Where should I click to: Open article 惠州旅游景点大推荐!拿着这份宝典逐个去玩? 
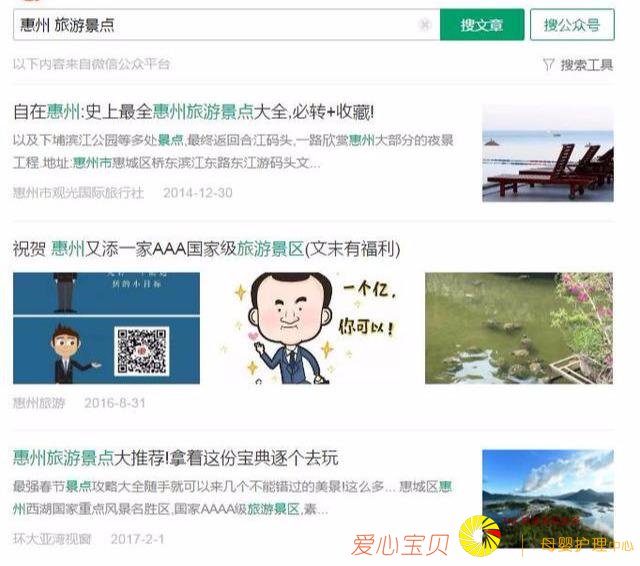(176, 458)
